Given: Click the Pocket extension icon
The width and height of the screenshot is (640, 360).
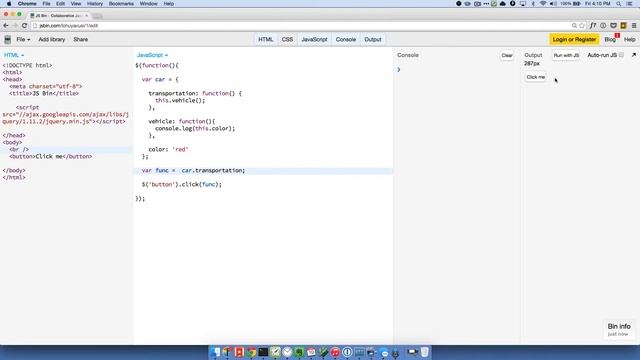Looking at the screenshot, I should pos(613,25).
